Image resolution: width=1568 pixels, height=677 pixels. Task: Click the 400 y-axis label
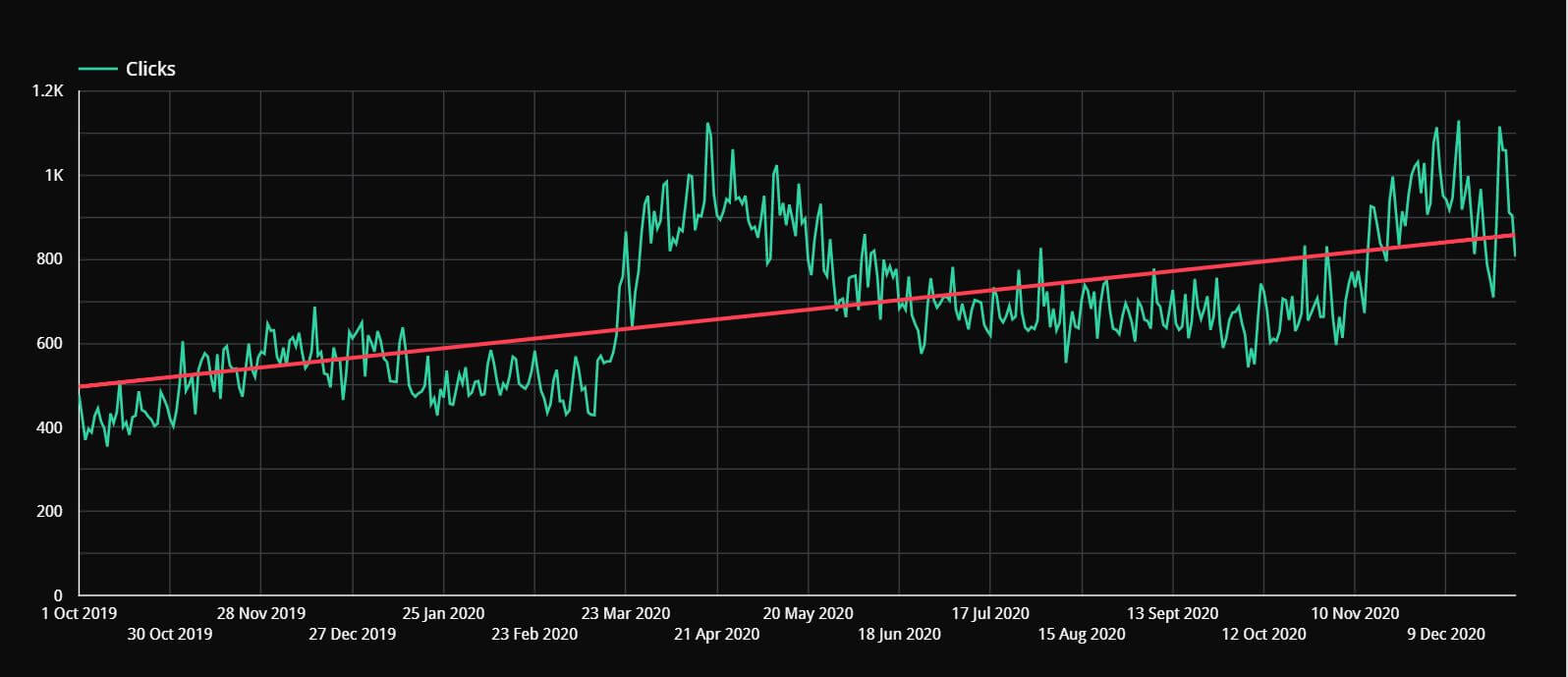click(50, 427)
